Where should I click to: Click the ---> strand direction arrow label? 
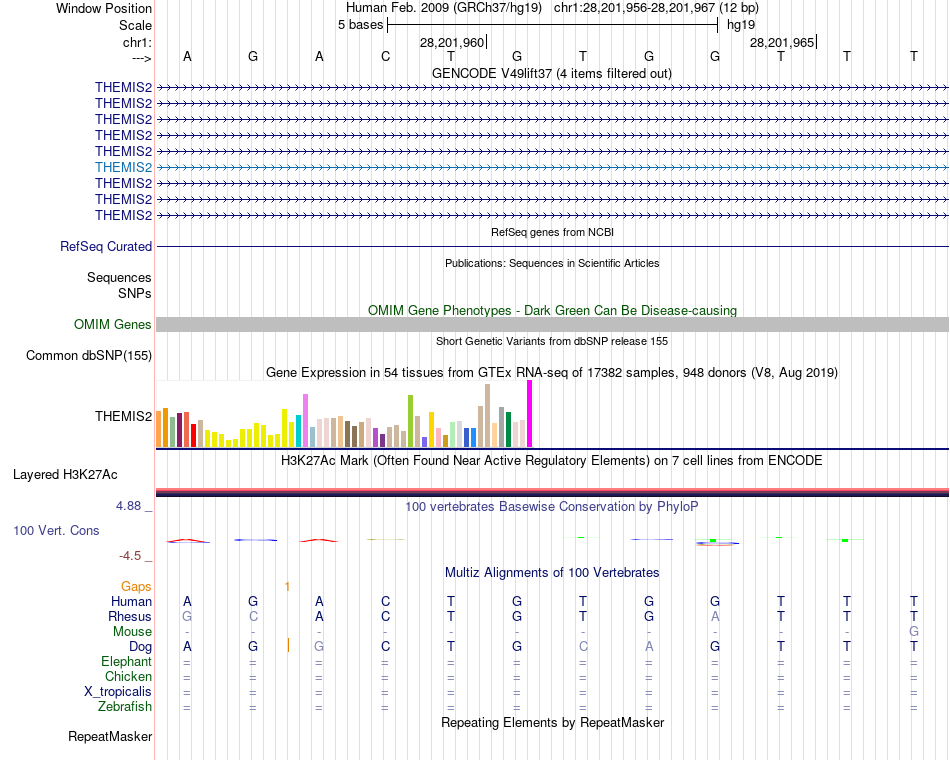pos(142,58)
